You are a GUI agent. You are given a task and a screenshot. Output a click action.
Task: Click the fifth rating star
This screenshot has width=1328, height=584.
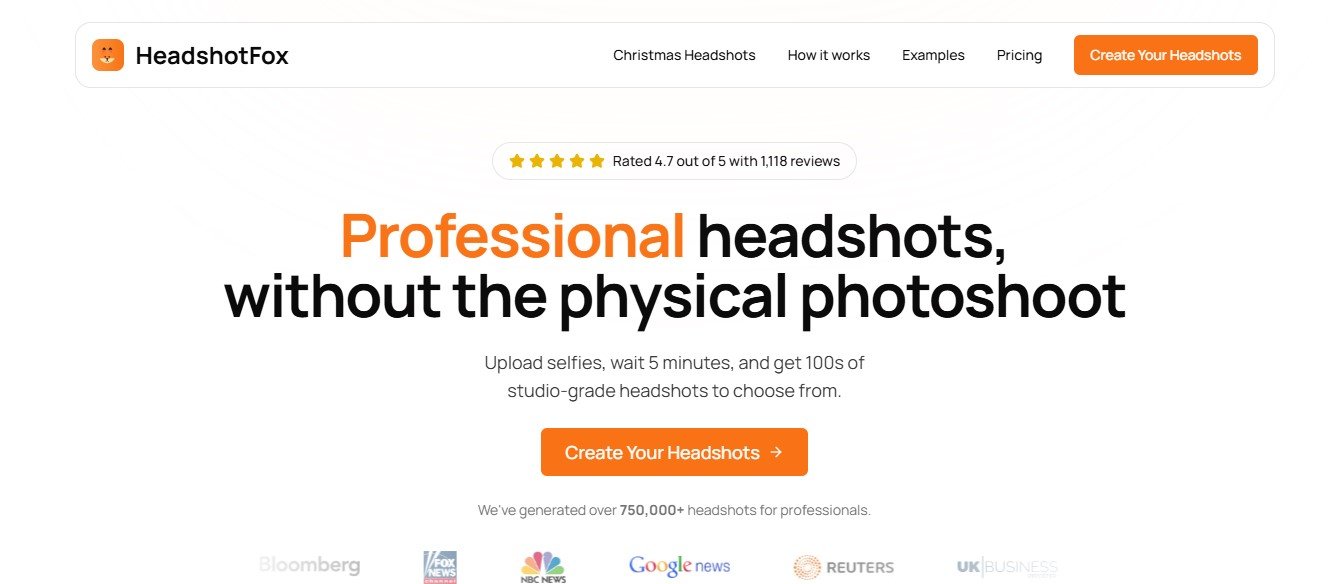597,160
